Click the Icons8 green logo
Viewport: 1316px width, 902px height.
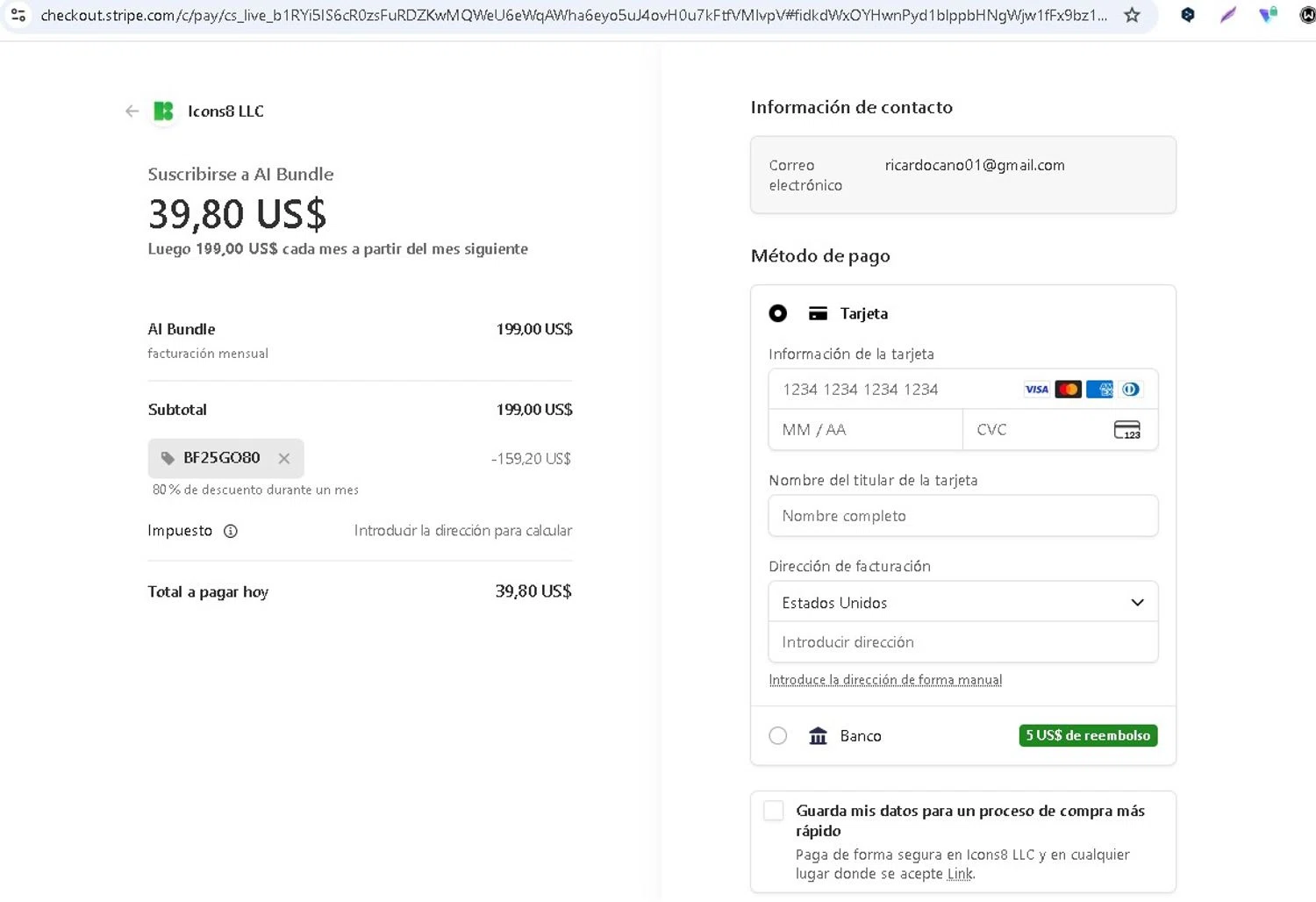point(163,111)
